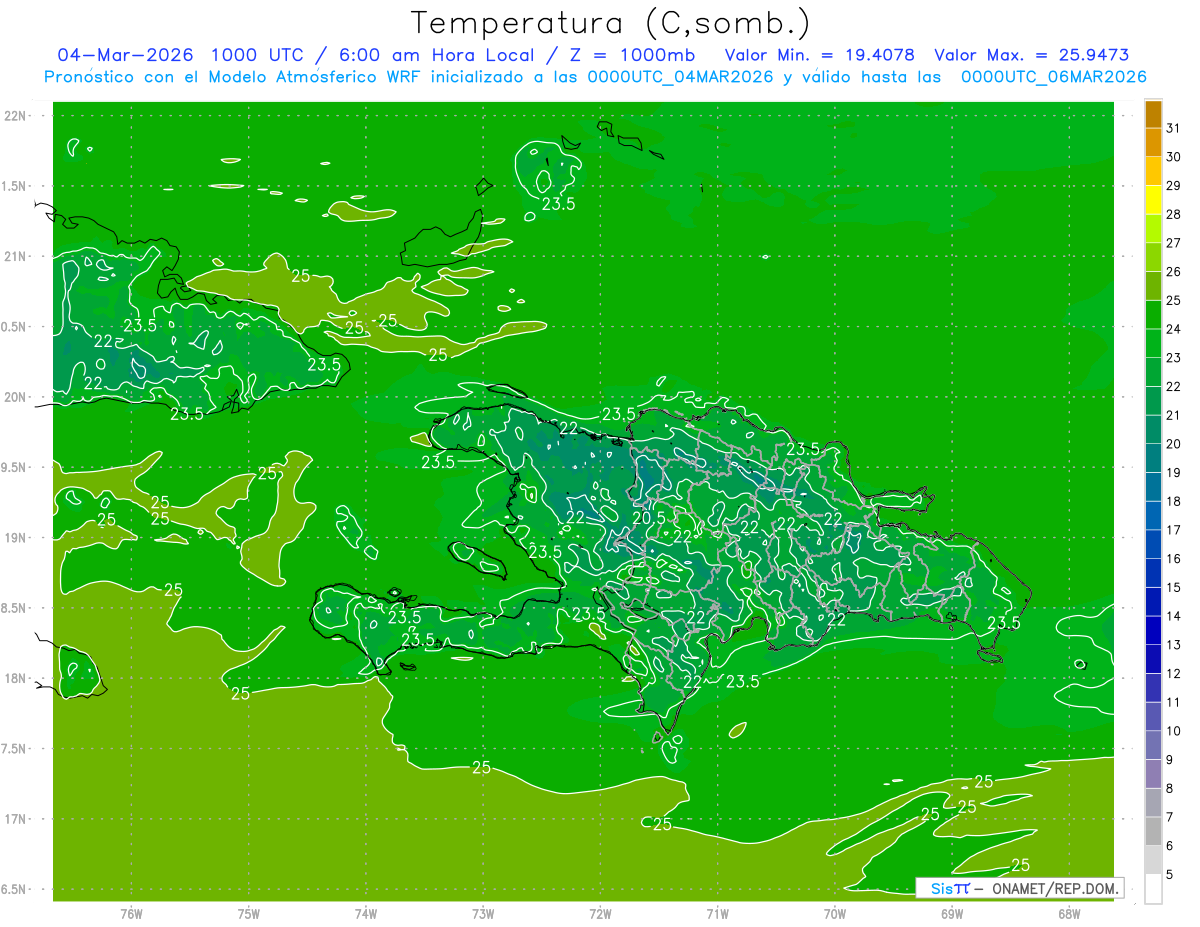Click the '75W' longitude axis label
Viewport: 1200px width, 927px height.
pyautogui.click(x=249, y=914)
